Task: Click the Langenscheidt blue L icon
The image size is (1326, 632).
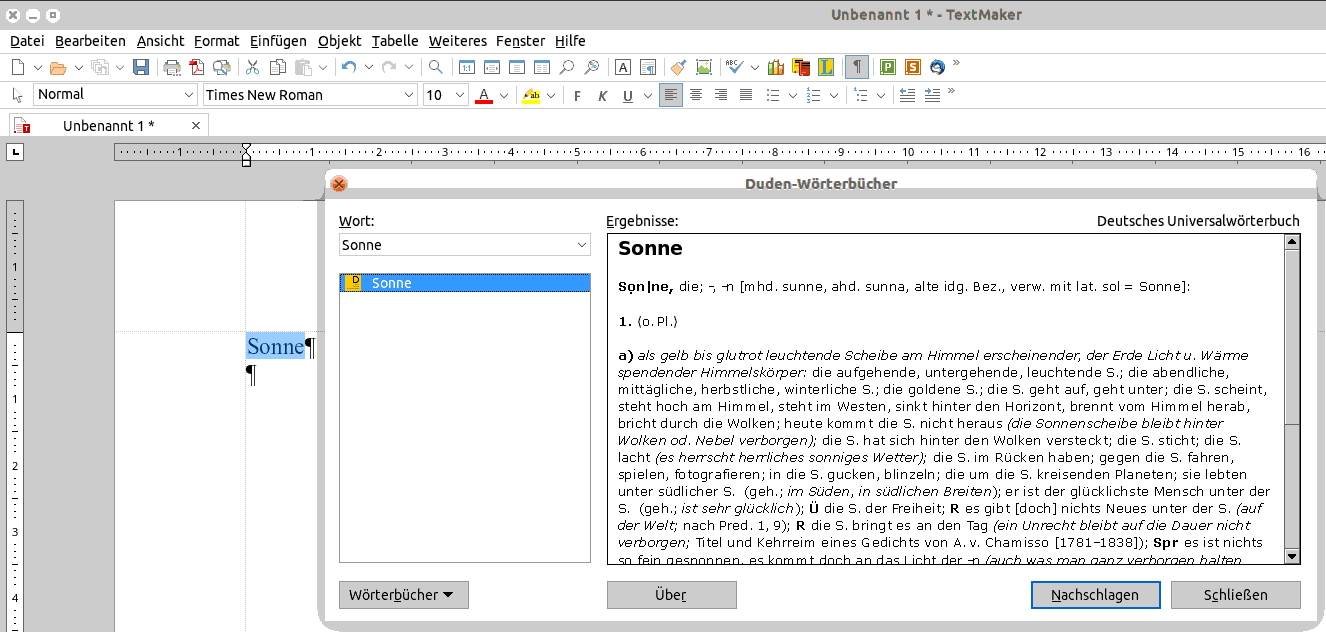Action: (x=825, y=67)
